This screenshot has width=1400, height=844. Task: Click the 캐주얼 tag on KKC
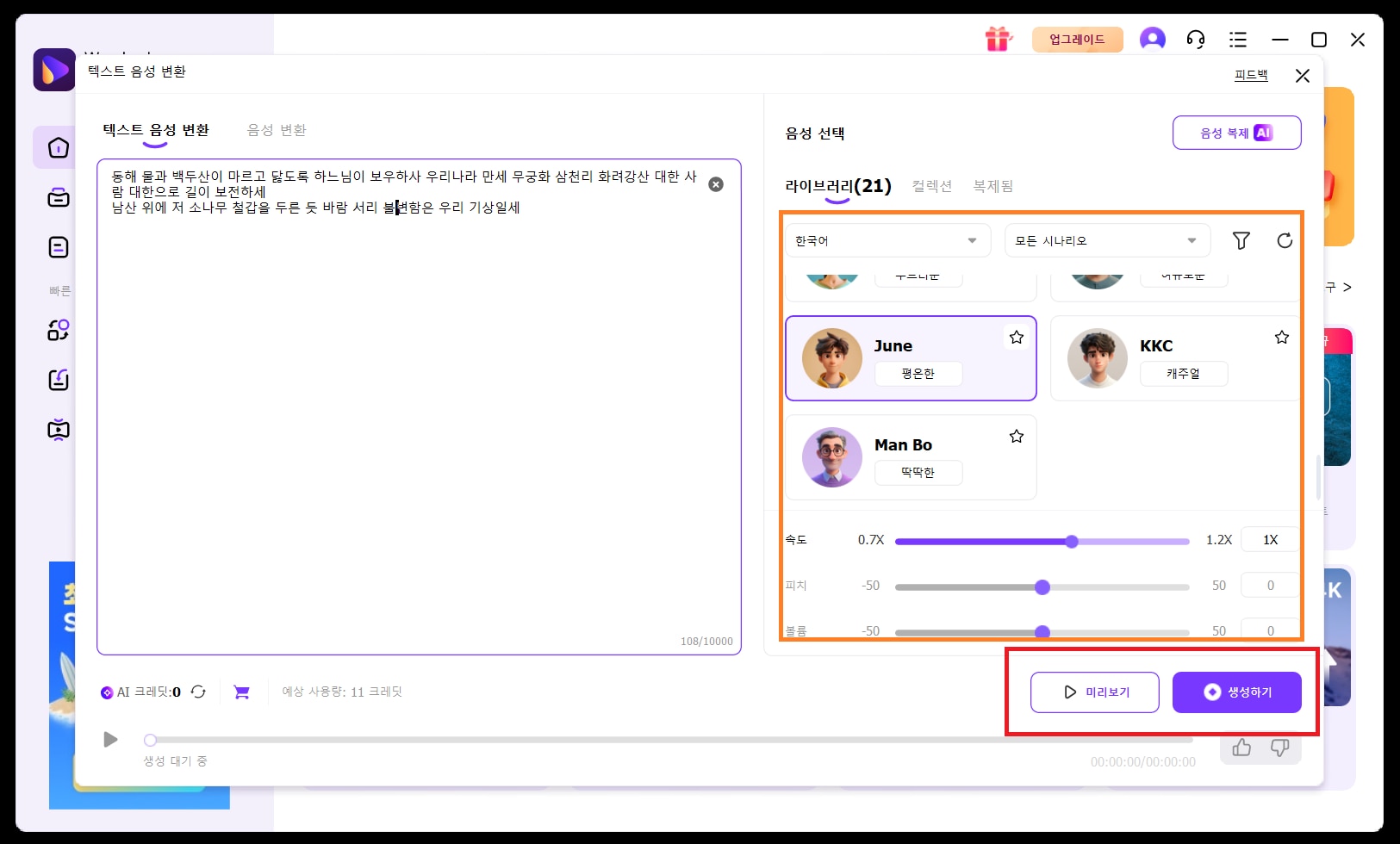1184,374
